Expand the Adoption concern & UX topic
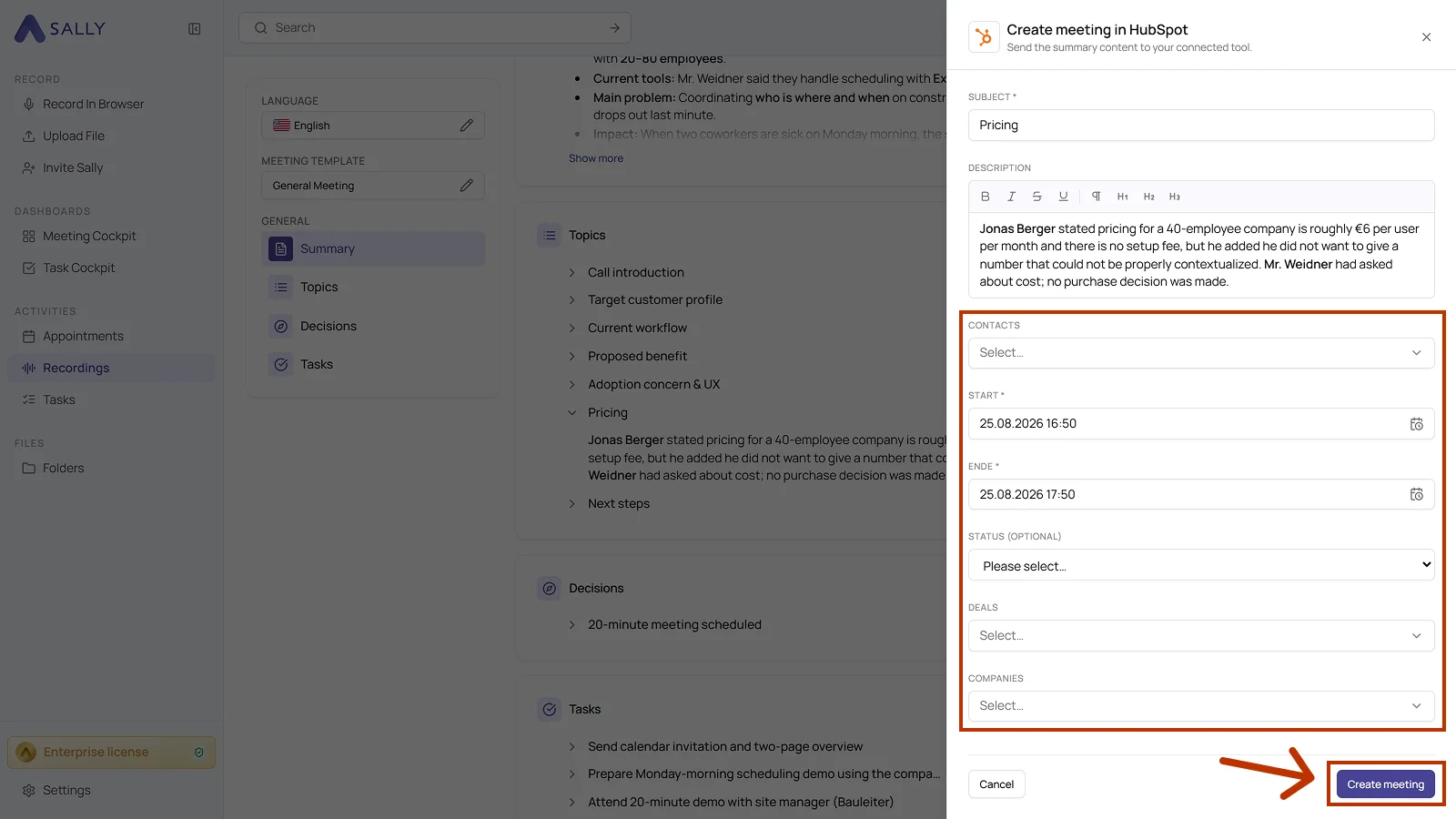Viewport: 1456px width, 819px height. (571, 385)
